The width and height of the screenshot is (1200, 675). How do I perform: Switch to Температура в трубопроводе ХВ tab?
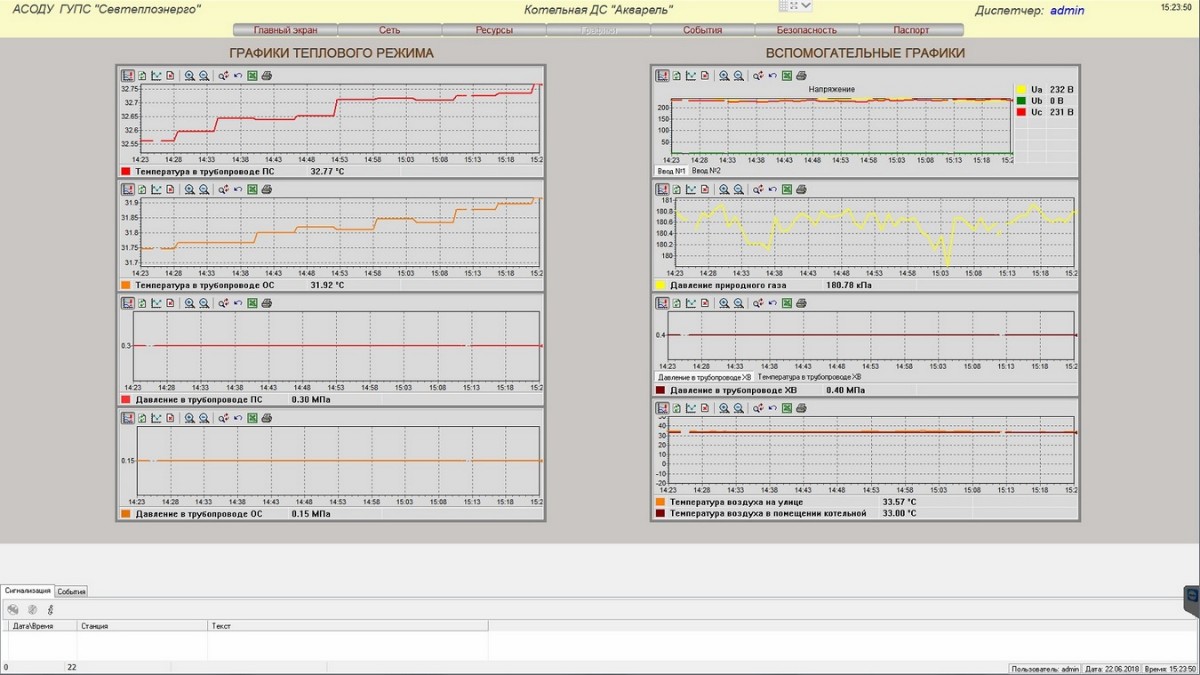809,377
